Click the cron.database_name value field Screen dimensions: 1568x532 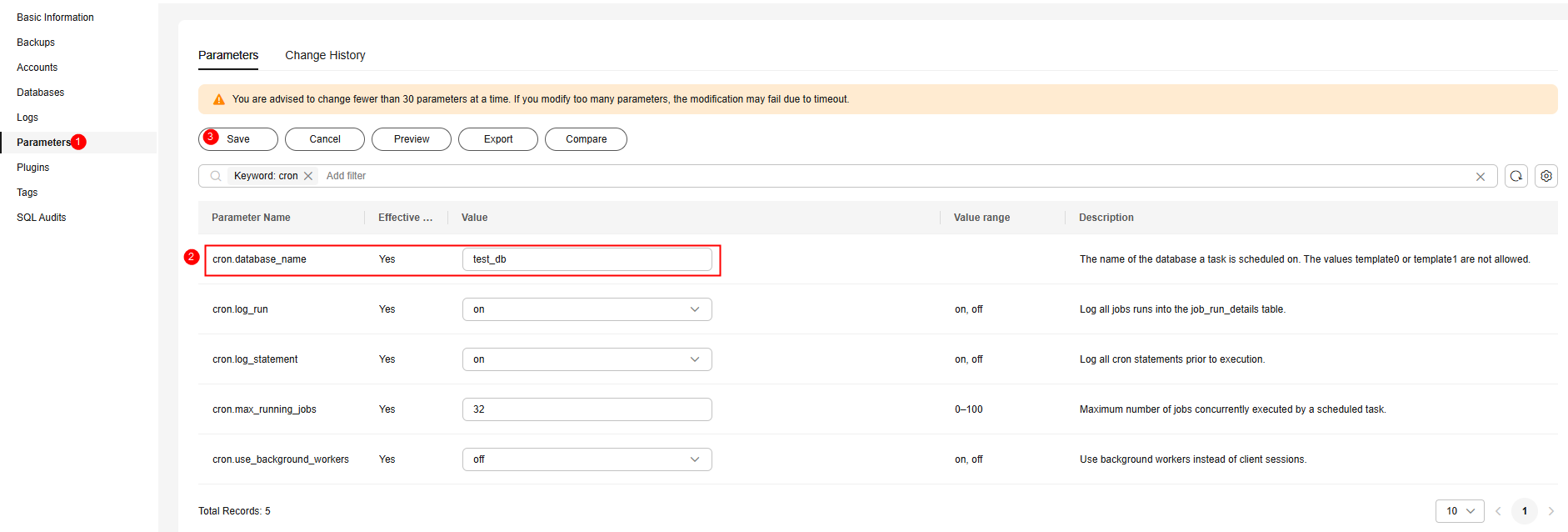click(x=587, y=259)
